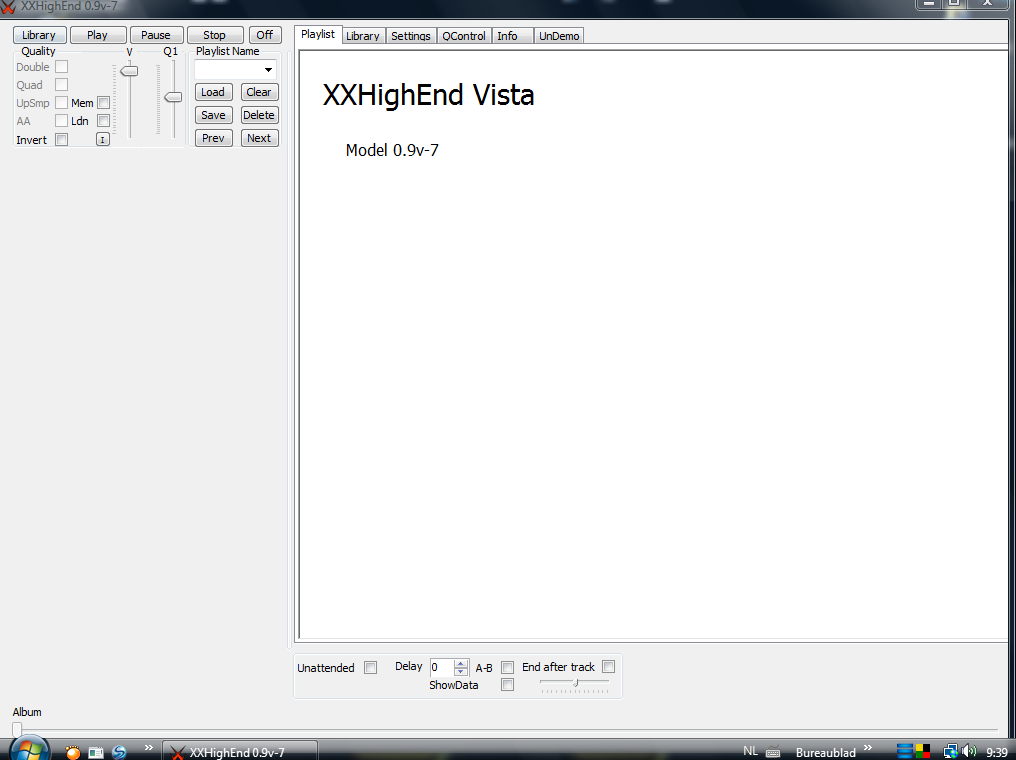
Task: Load the selected playlist
Action: (x=213, y=92)
